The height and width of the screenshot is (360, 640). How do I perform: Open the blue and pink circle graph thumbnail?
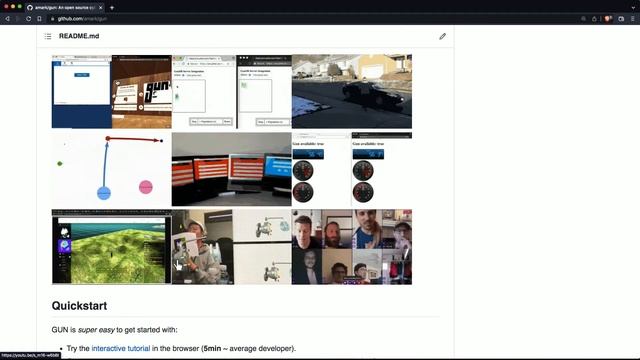111,169
